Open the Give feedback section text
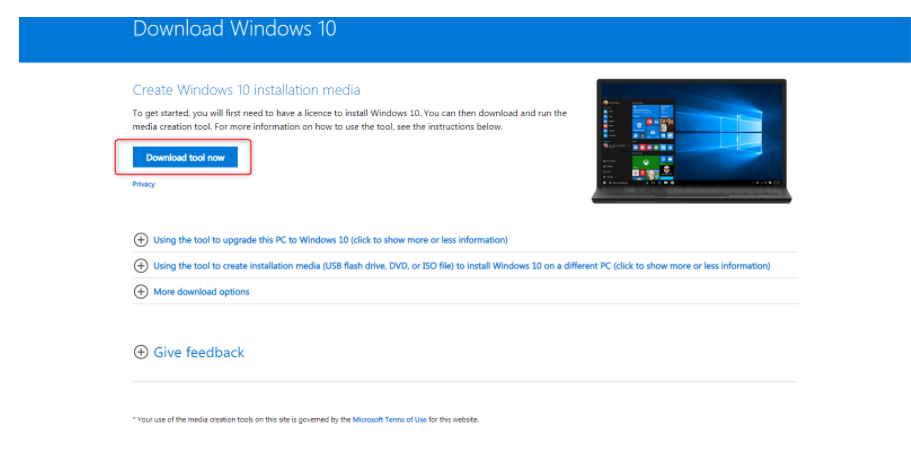The height and width of the screenshot is (449, 911). (x=198, y=352)
